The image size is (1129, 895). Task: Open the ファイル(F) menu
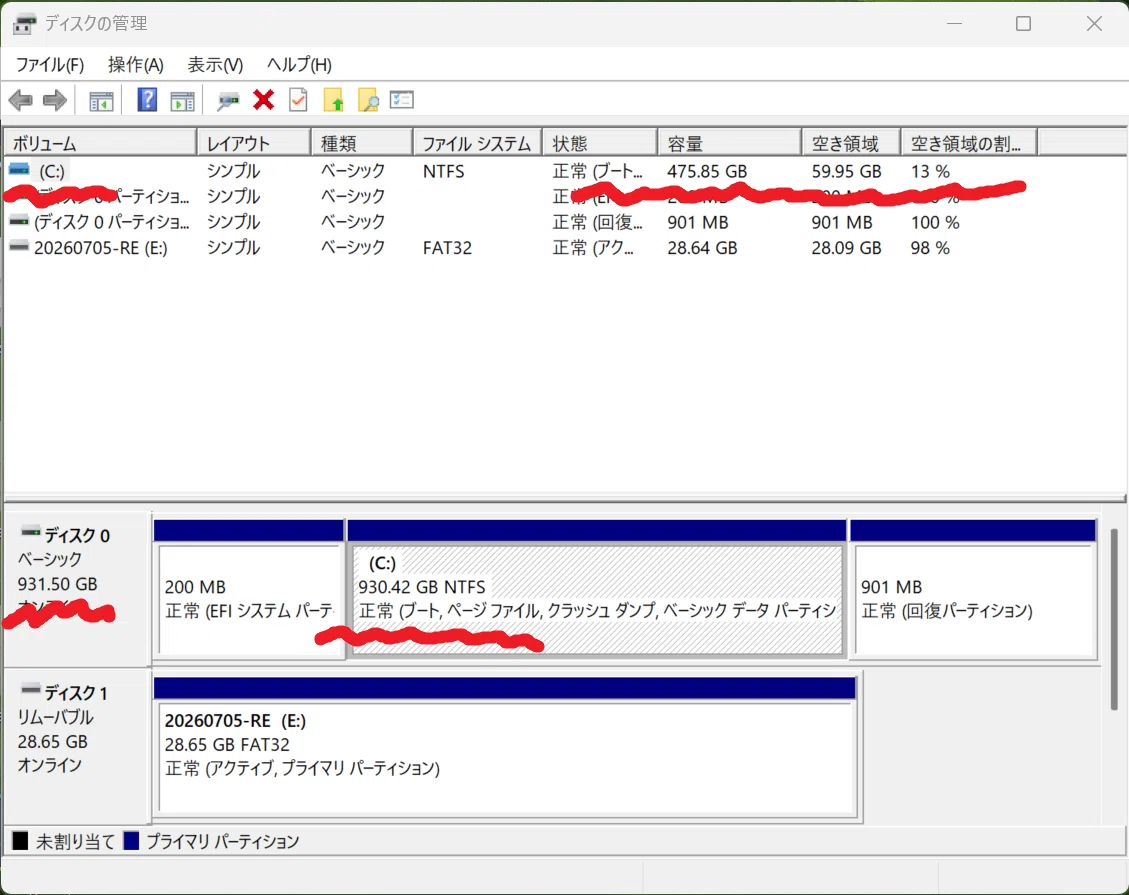coord(50,65)
